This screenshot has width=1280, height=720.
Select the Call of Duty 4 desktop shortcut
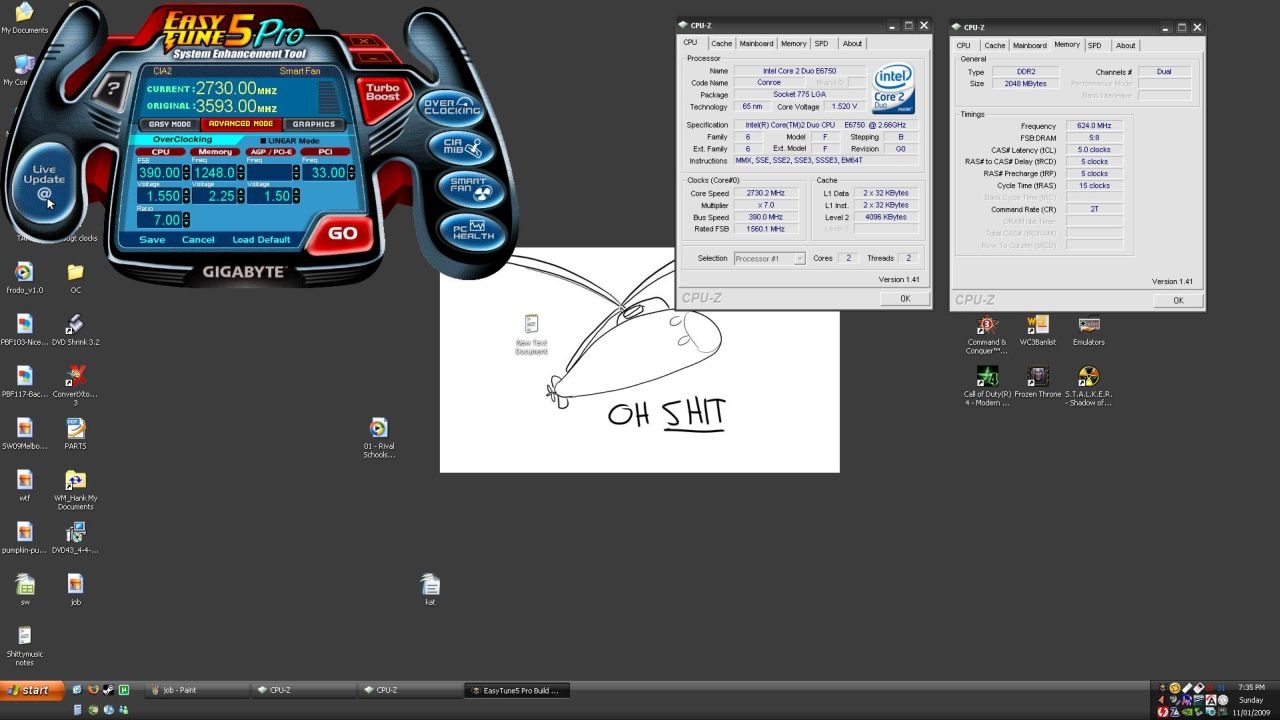coord(987,386)
